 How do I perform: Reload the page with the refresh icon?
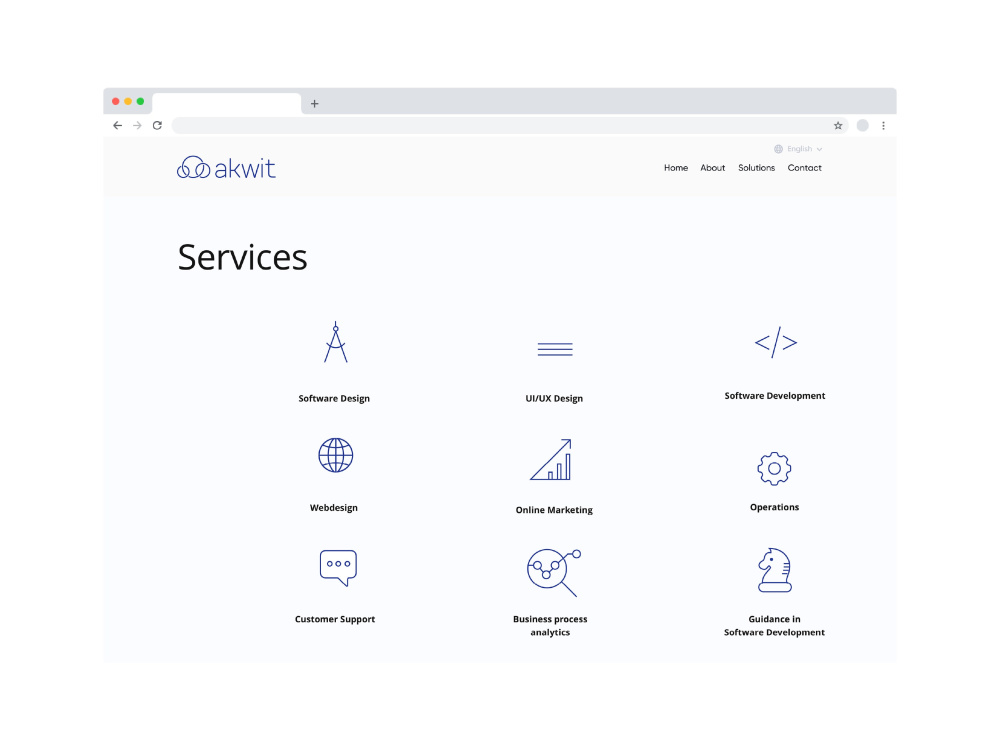[x=158, y=126]
